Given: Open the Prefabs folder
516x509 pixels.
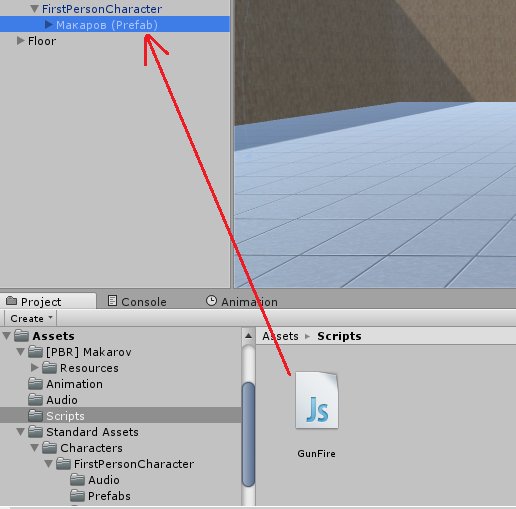Looking at the screenshot, I should click(109, 496).
